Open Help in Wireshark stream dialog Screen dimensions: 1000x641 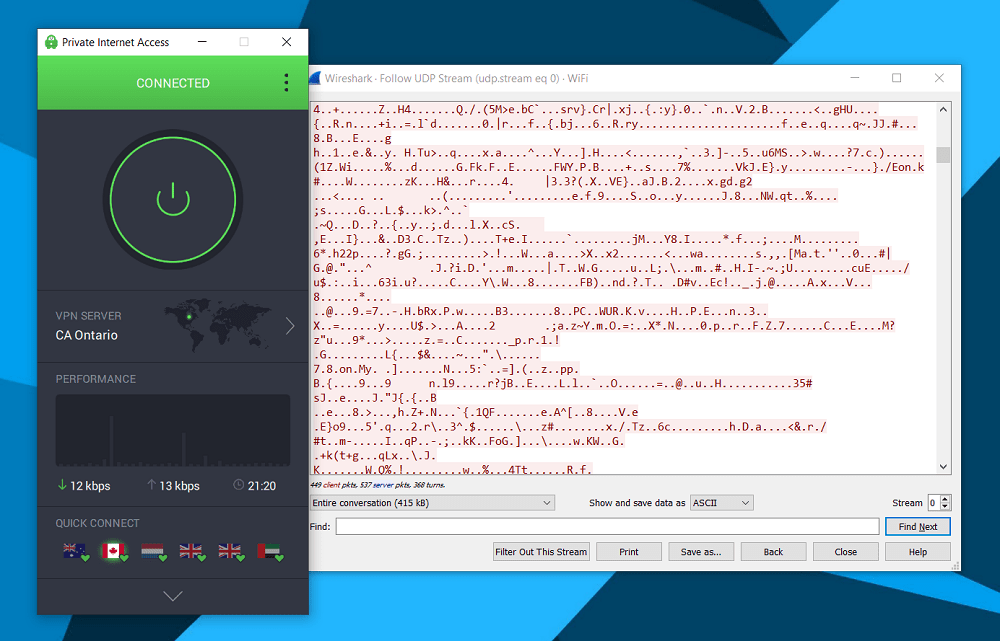(x=918, y=552)
